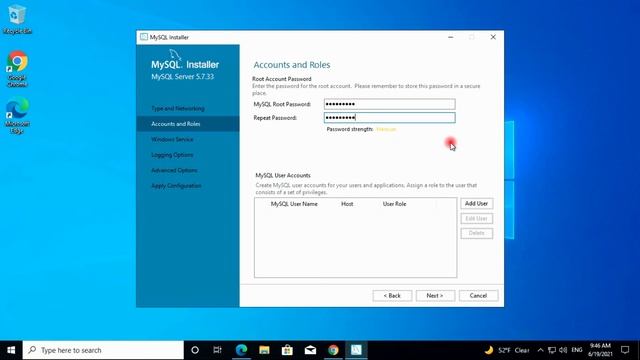Image resolution: width=640 pixels, height=360 pixels.
Task: Click the Cancel button
Action: (x=478, y=296)
